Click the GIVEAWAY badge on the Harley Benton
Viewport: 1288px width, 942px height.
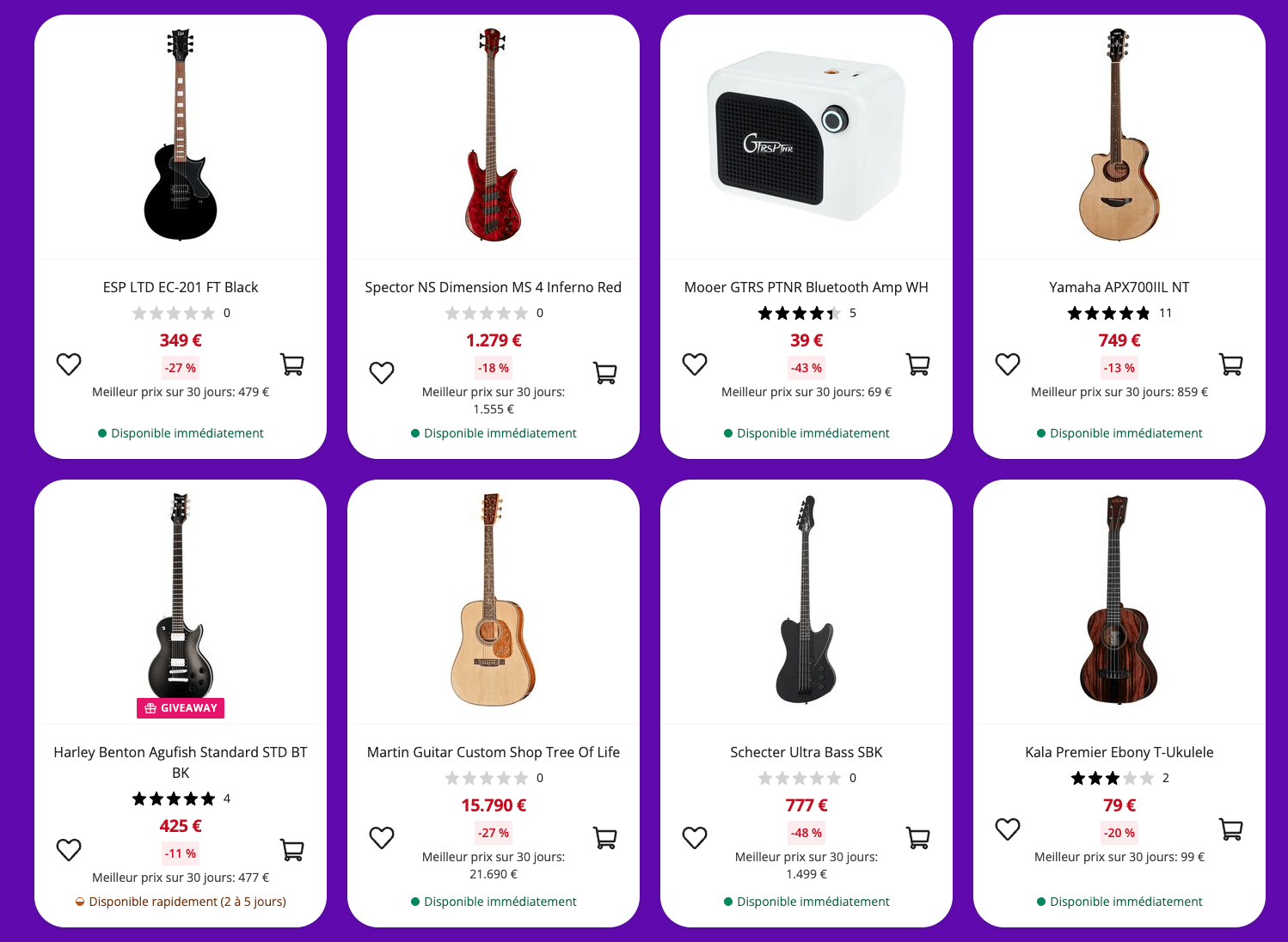(x=179, y=708)
